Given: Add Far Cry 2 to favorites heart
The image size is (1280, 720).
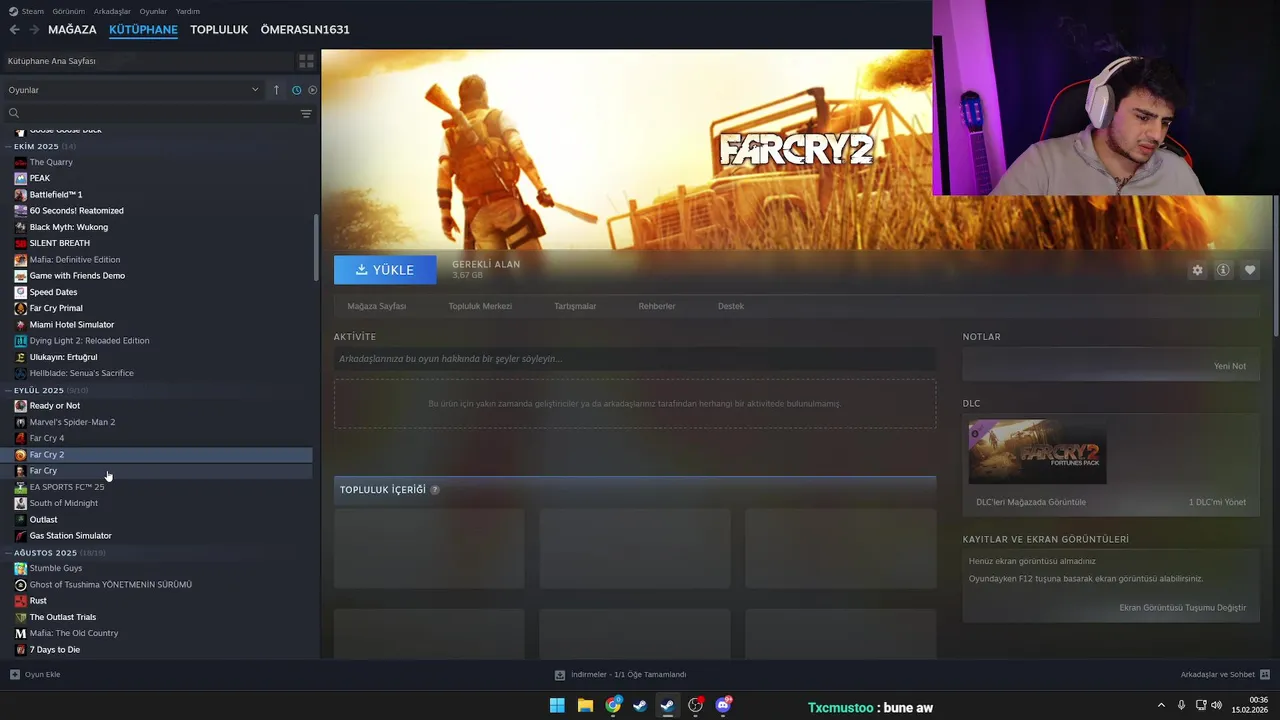Looking at the screenshot, I should click(1250, 270).
